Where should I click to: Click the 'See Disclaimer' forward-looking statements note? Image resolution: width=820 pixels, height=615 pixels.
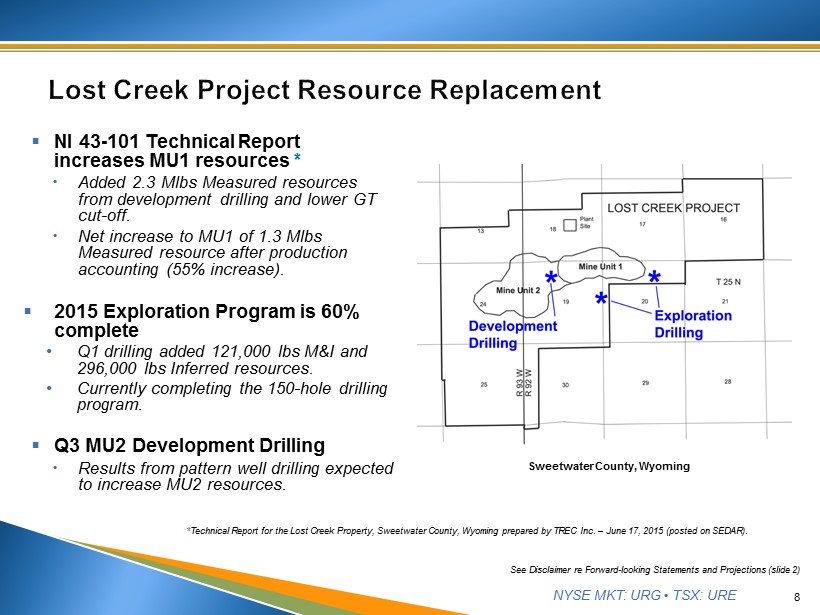[654, 569]
